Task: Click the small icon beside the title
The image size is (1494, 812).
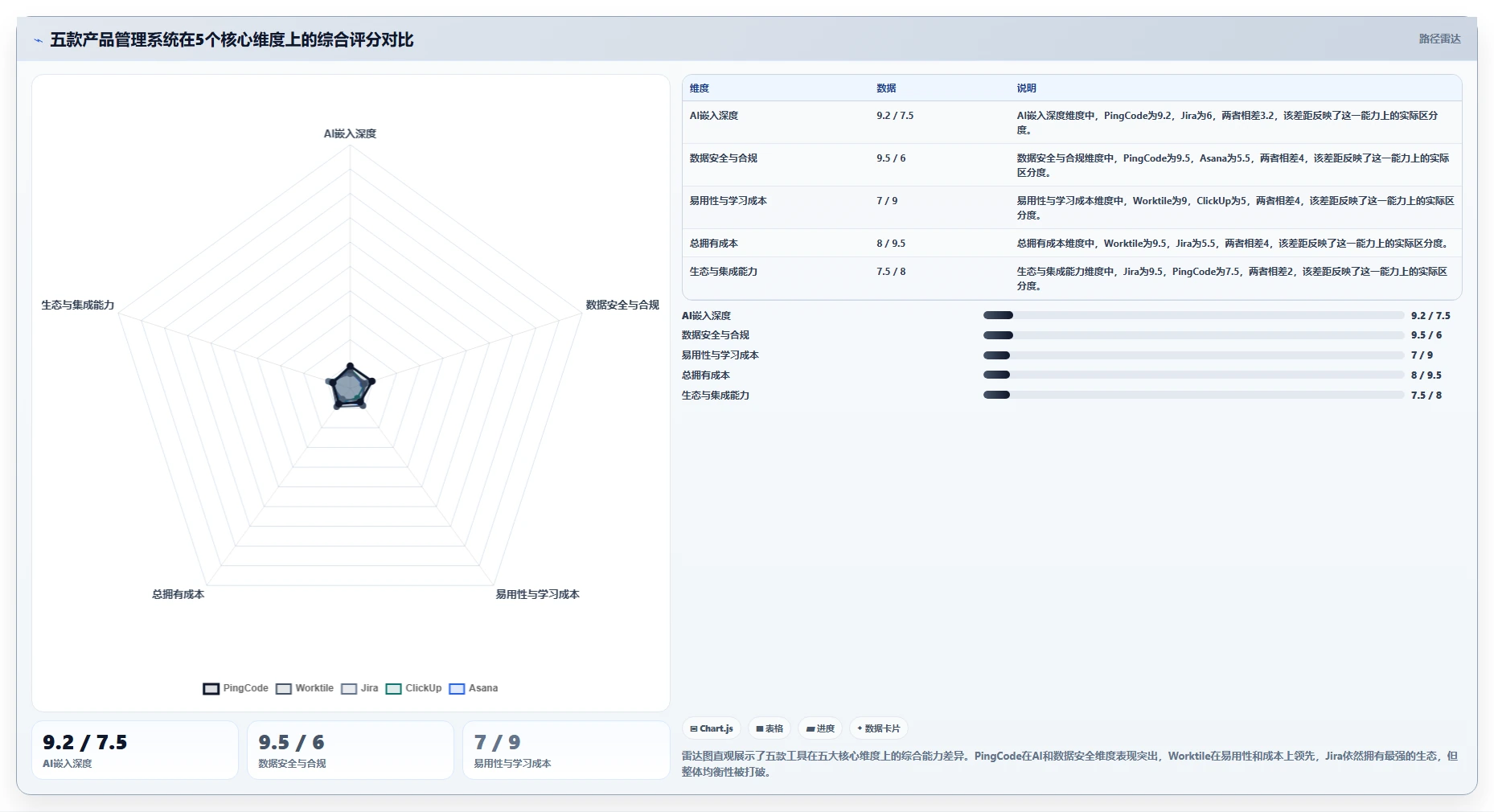Action: pyautogui.click(x=38, y=40)
